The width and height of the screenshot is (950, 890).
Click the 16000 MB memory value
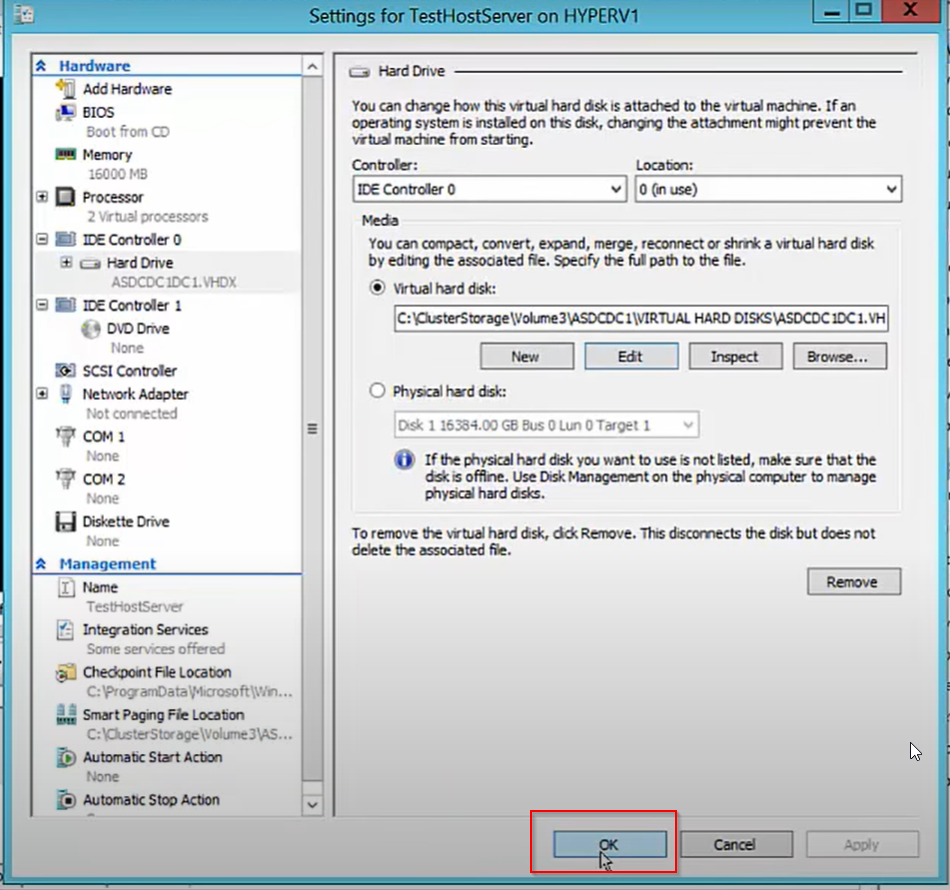click(x=118, y=174)
